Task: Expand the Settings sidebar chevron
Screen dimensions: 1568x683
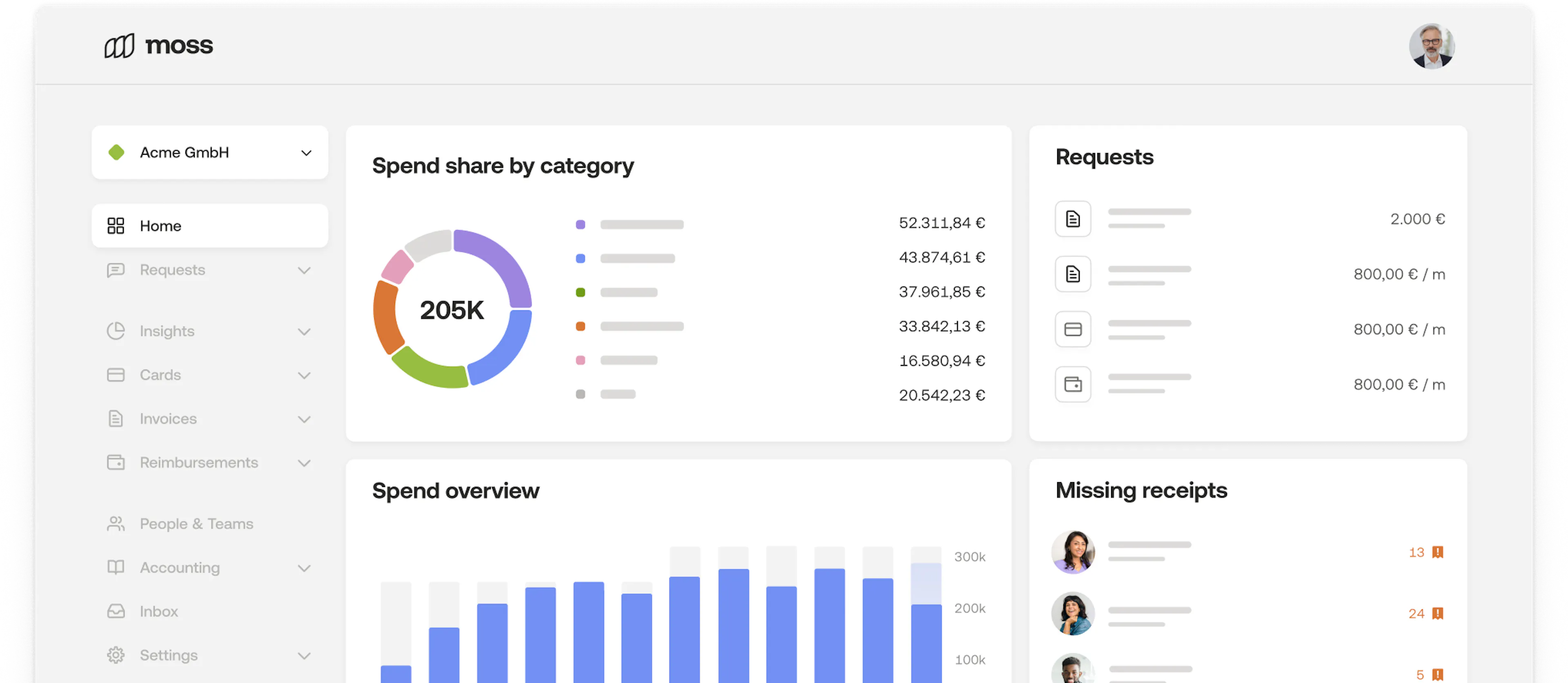Action: [304, 656]
